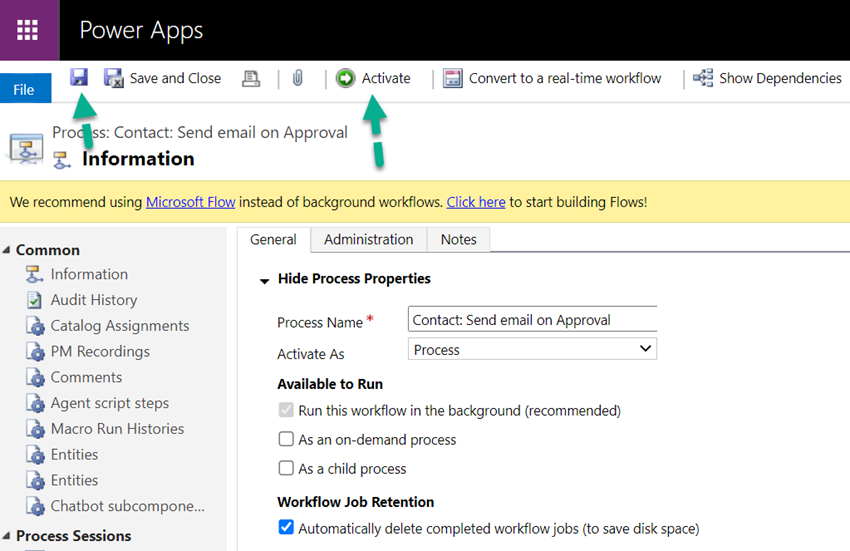Toggle Run this workflow in the background checkbox
Image resolution: width=850 pixels, height=551 pixels.
[286, 410]
